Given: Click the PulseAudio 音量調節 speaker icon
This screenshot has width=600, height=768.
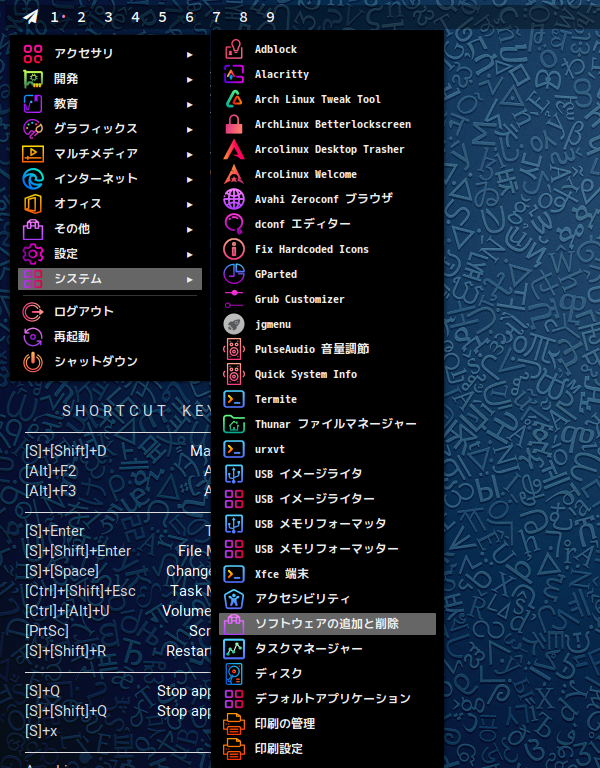Looking at the screenshot, I should (234, 349).
